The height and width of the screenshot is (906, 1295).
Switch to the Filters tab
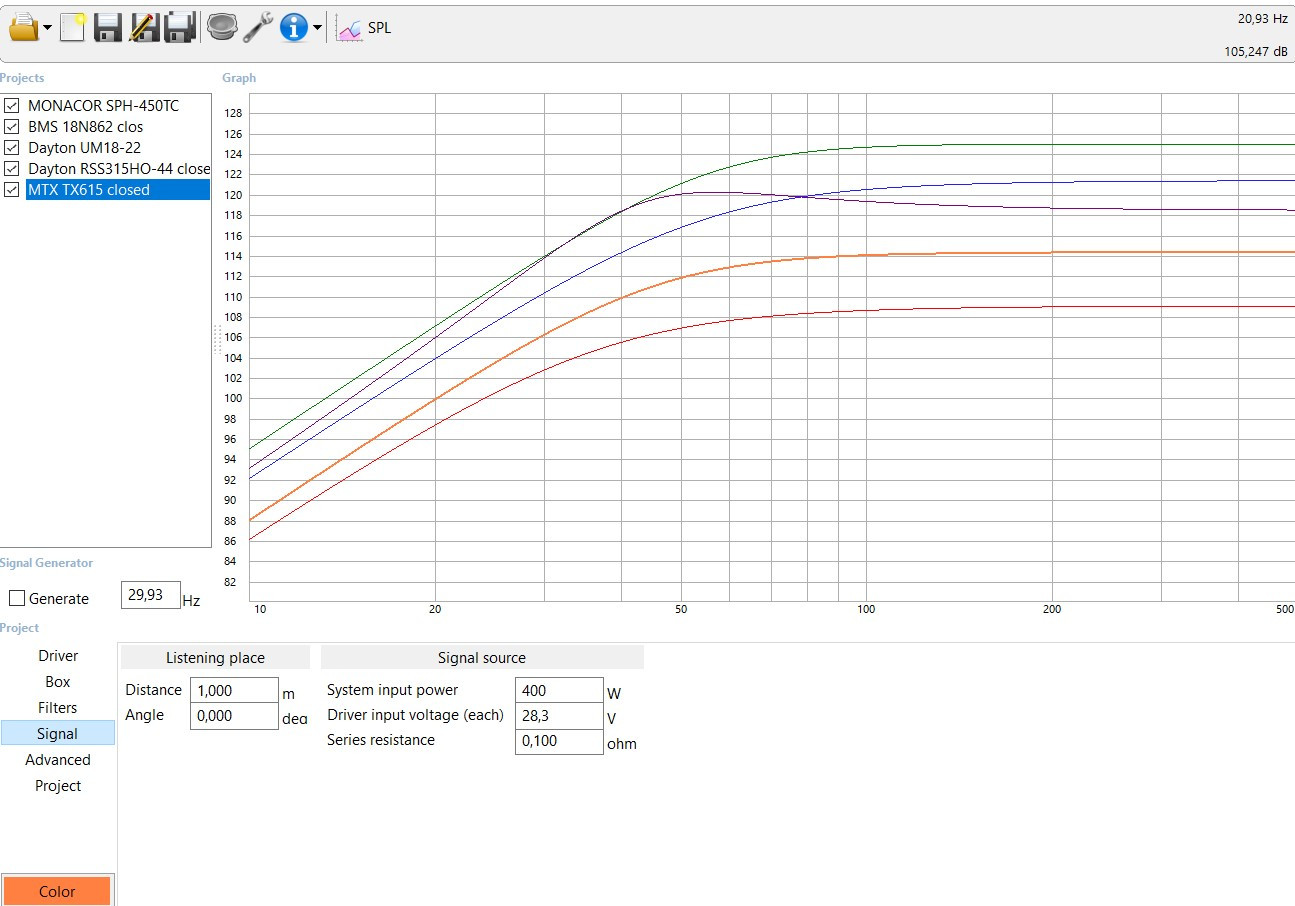tap(58, 708)
